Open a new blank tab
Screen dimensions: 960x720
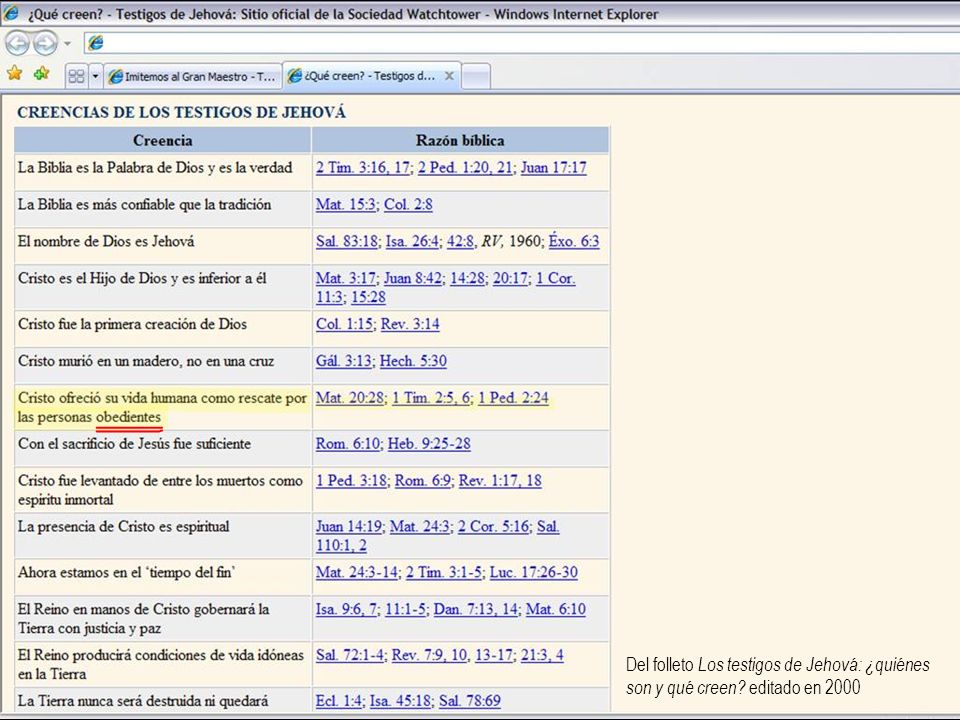click(x=476, y=77)
